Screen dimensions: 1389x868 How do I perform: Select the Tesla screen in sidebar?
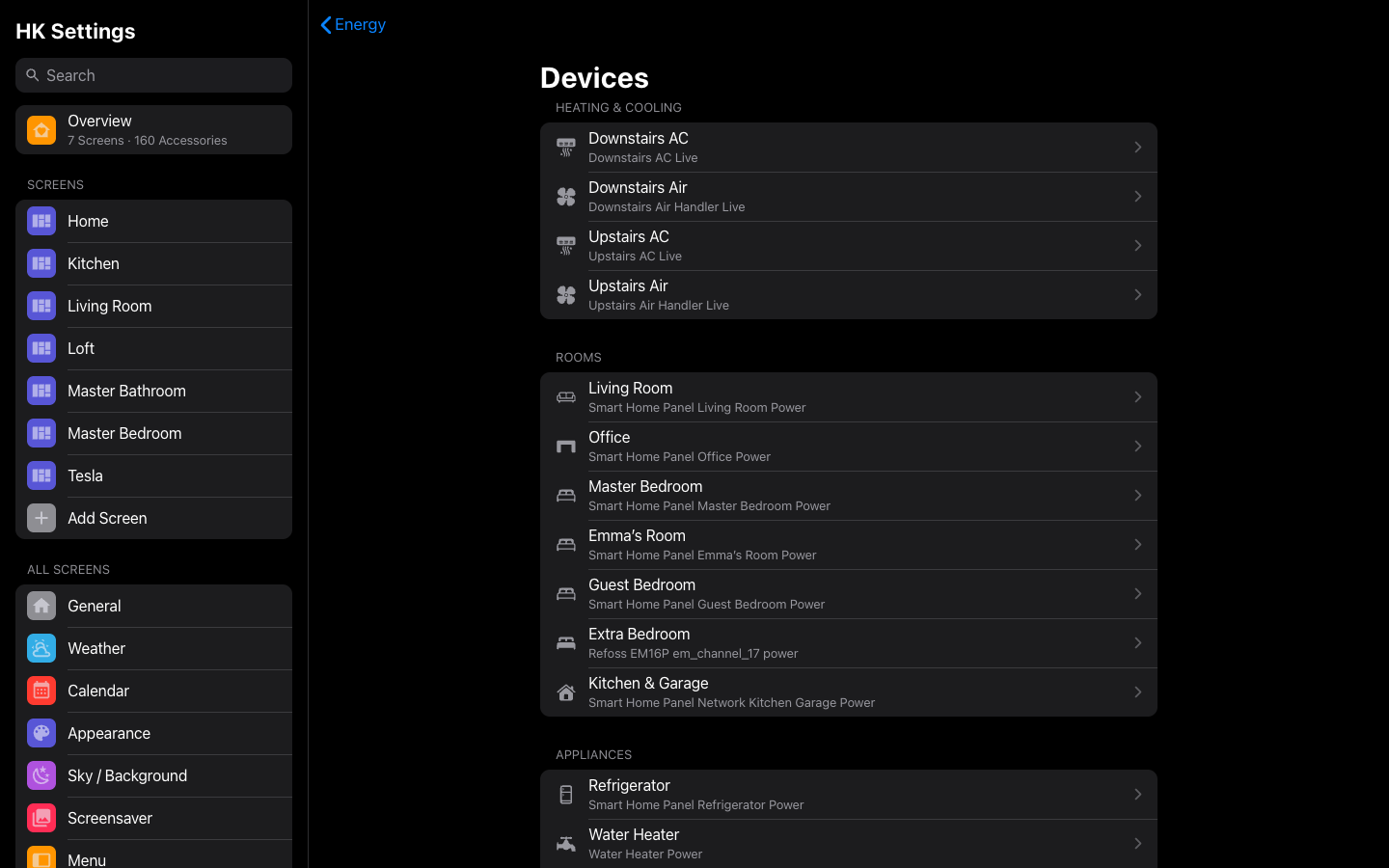(154, 475)
